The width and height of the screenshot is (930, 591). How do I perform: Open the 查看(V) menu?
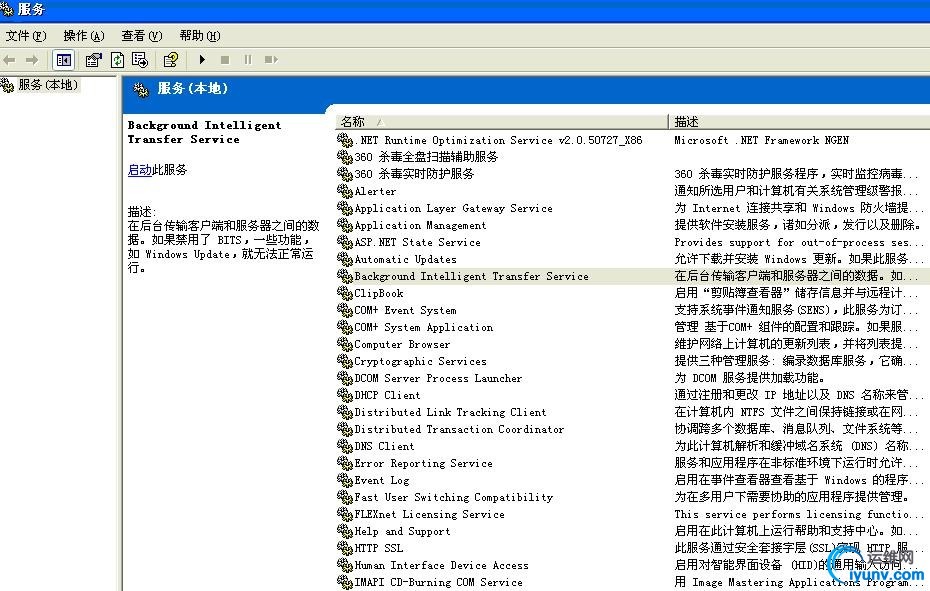pos(142,36)
